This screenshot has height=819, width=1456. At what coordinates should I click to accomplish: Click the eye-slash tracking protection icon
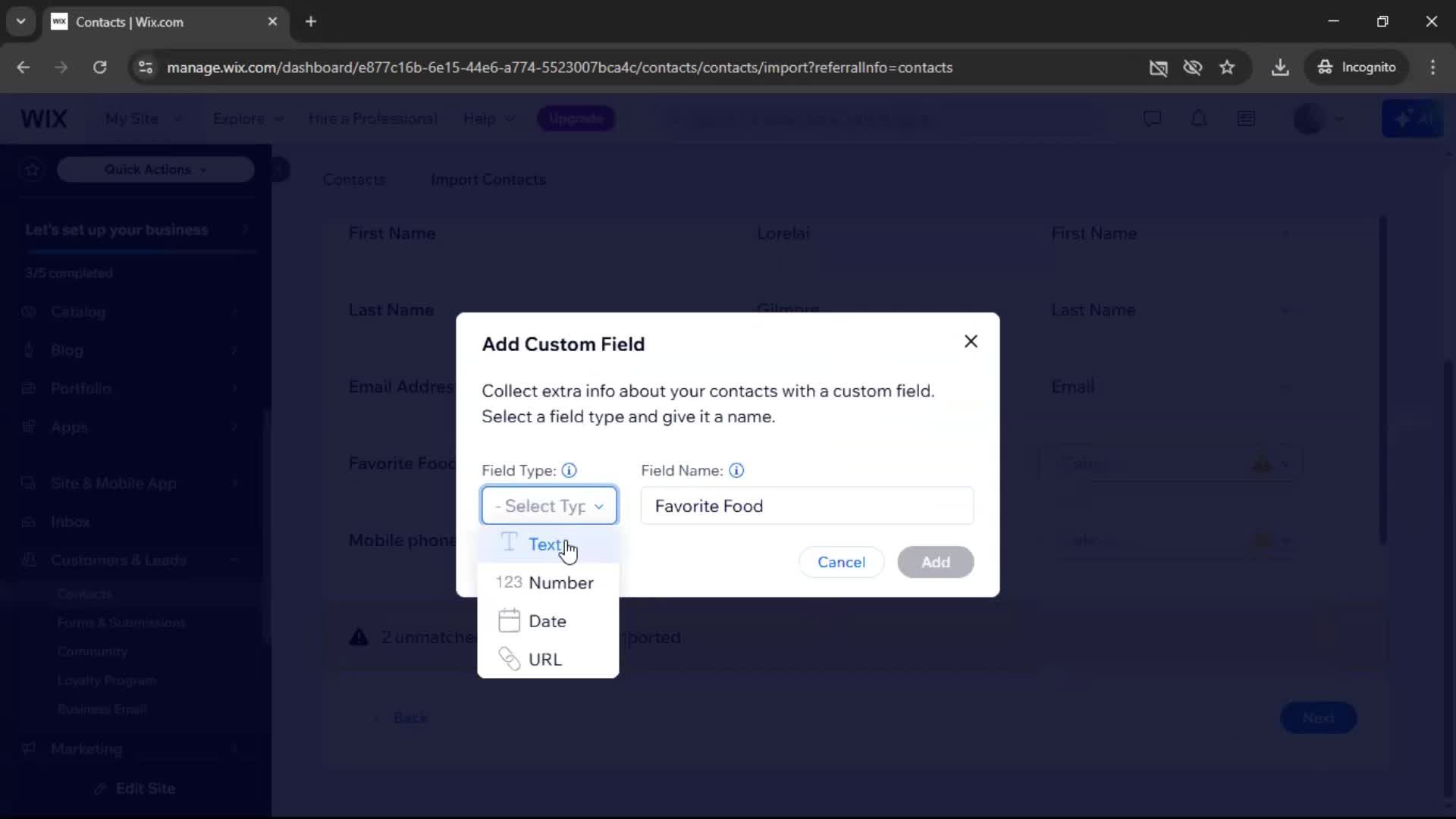(x=1192, y=67)
